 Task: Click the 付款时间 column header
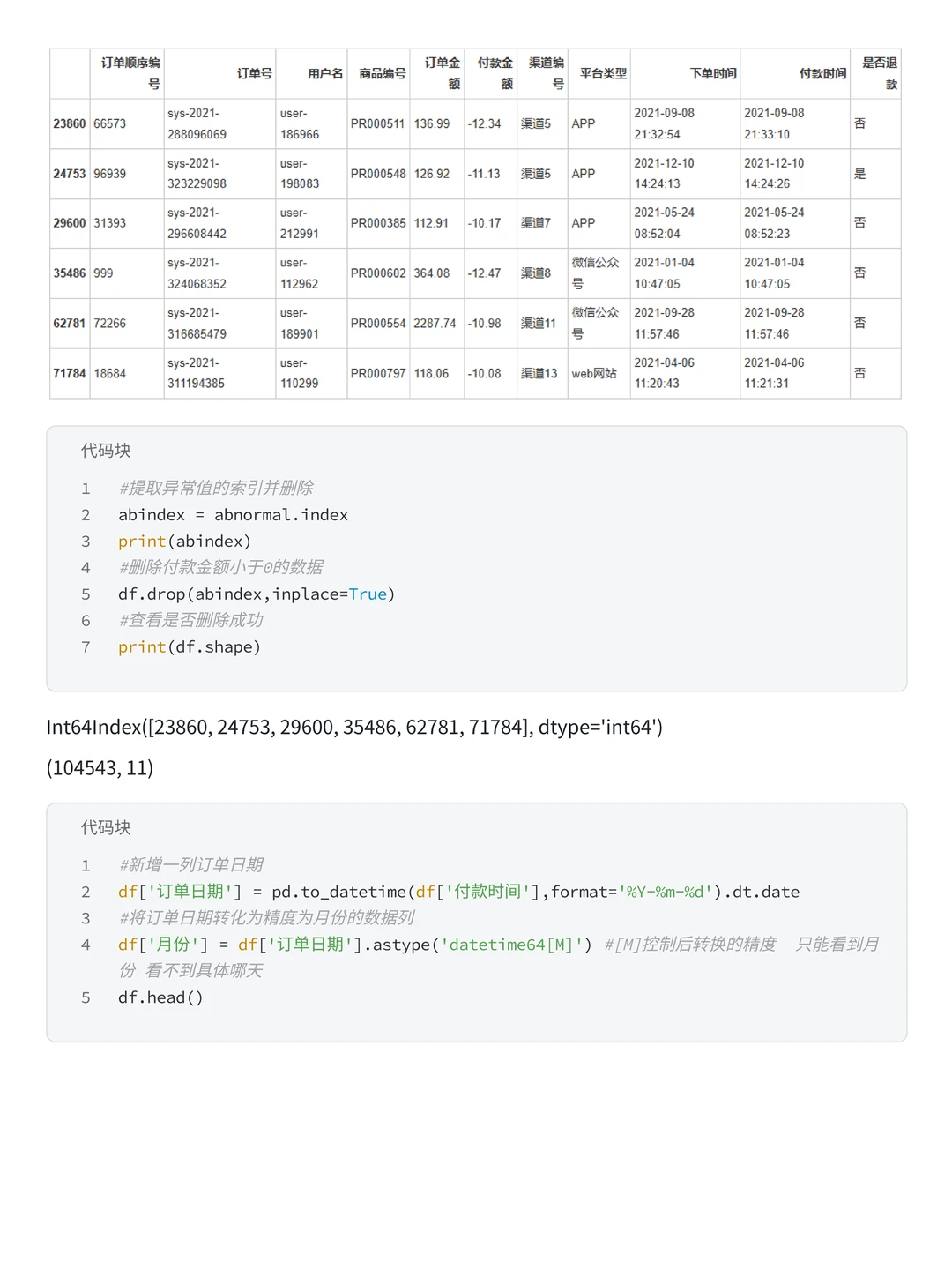pos(822,74)
